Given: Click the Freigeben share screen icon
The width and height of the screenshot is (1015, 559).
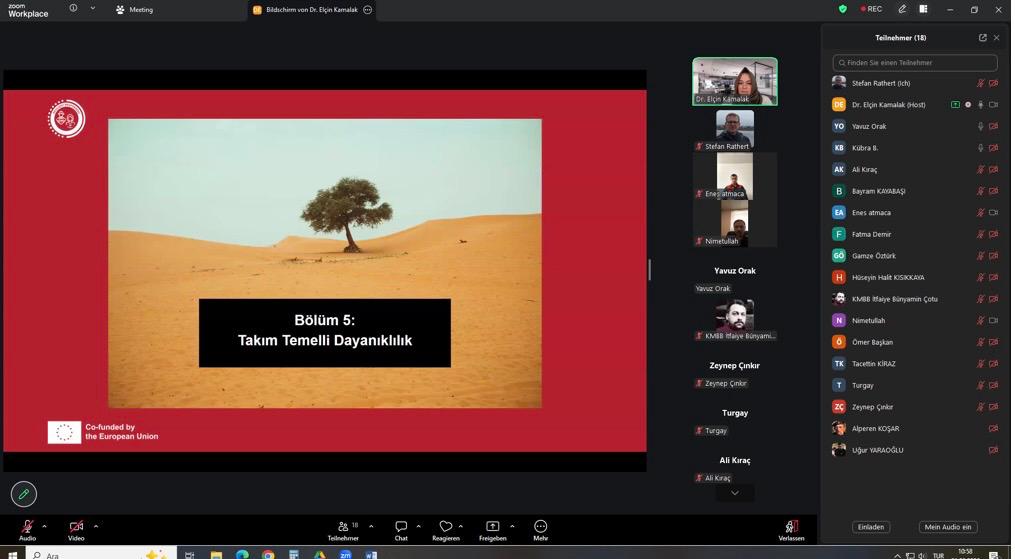Looking at the screenshot, I should click(492, 527).
